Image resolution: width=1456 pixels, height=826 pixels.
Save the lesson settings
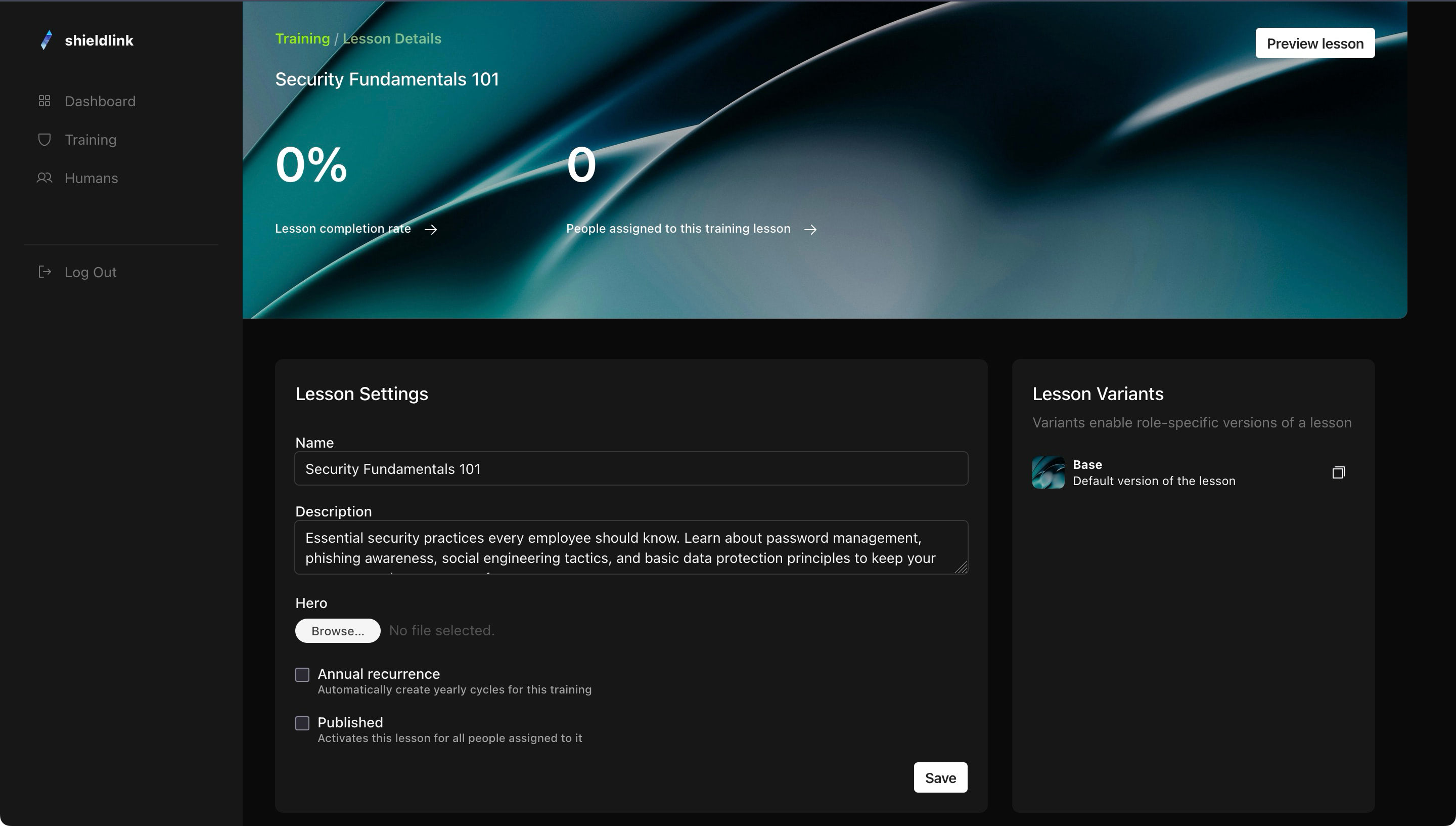click(x=940, y=778)
